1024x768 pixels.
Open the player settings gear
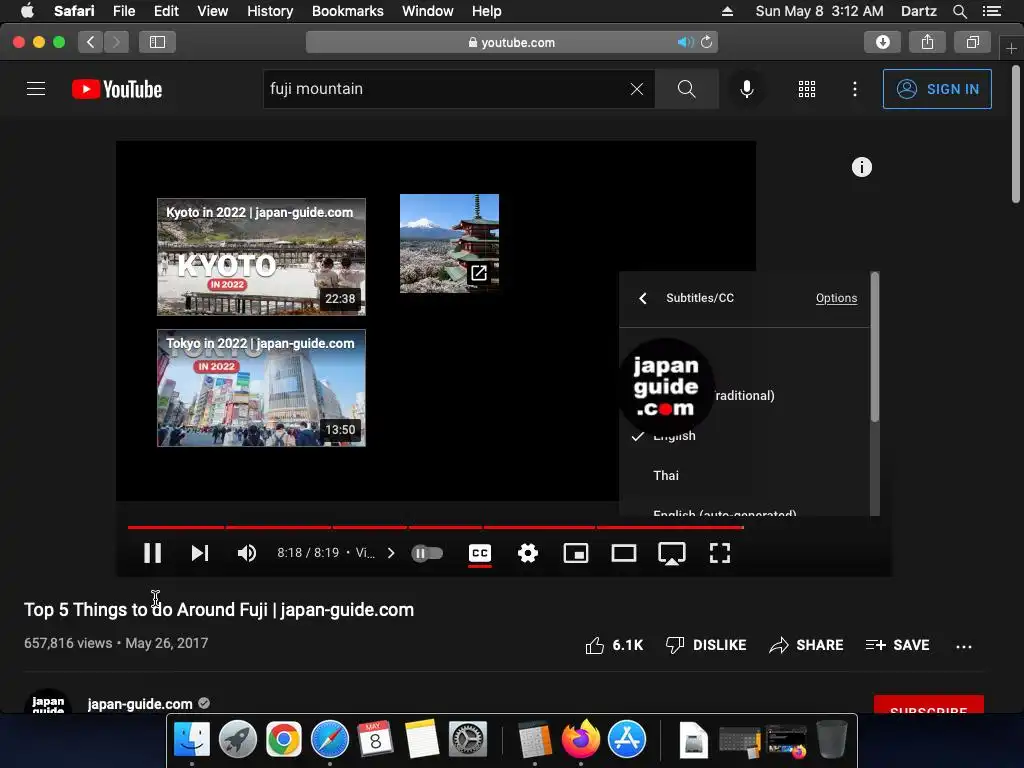[x=528, y=553]
